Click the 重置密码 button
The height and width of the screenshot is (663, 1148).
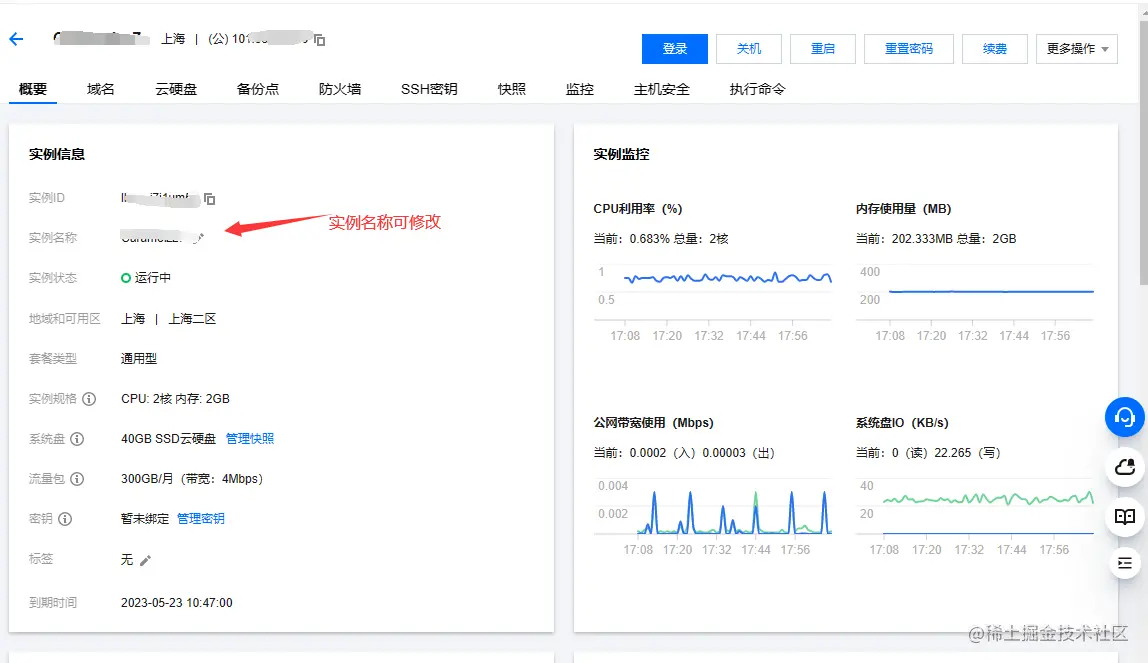click(x=909, y=49)
